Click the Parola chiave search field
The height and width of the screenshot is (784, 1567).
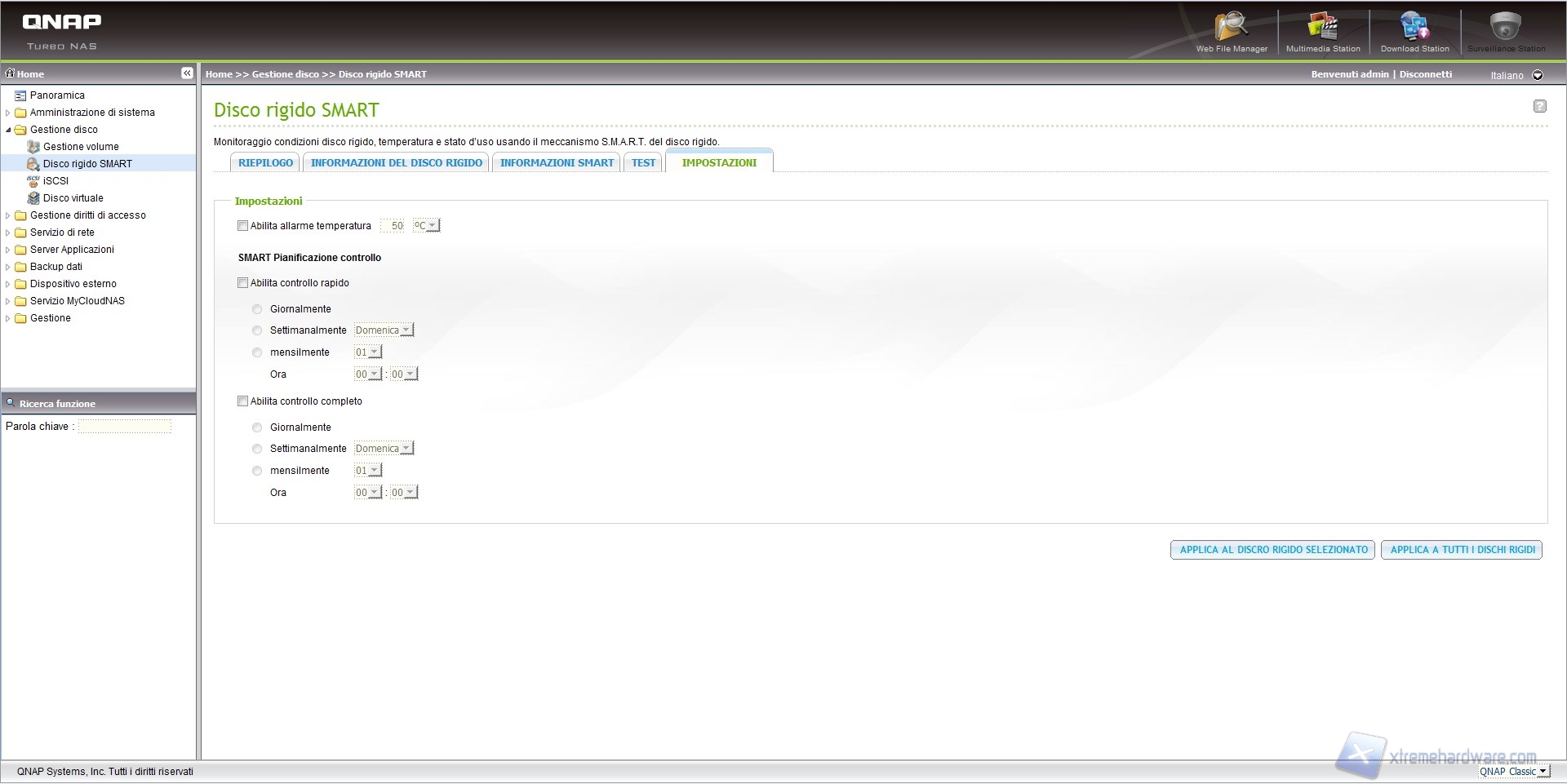(125, 427)
